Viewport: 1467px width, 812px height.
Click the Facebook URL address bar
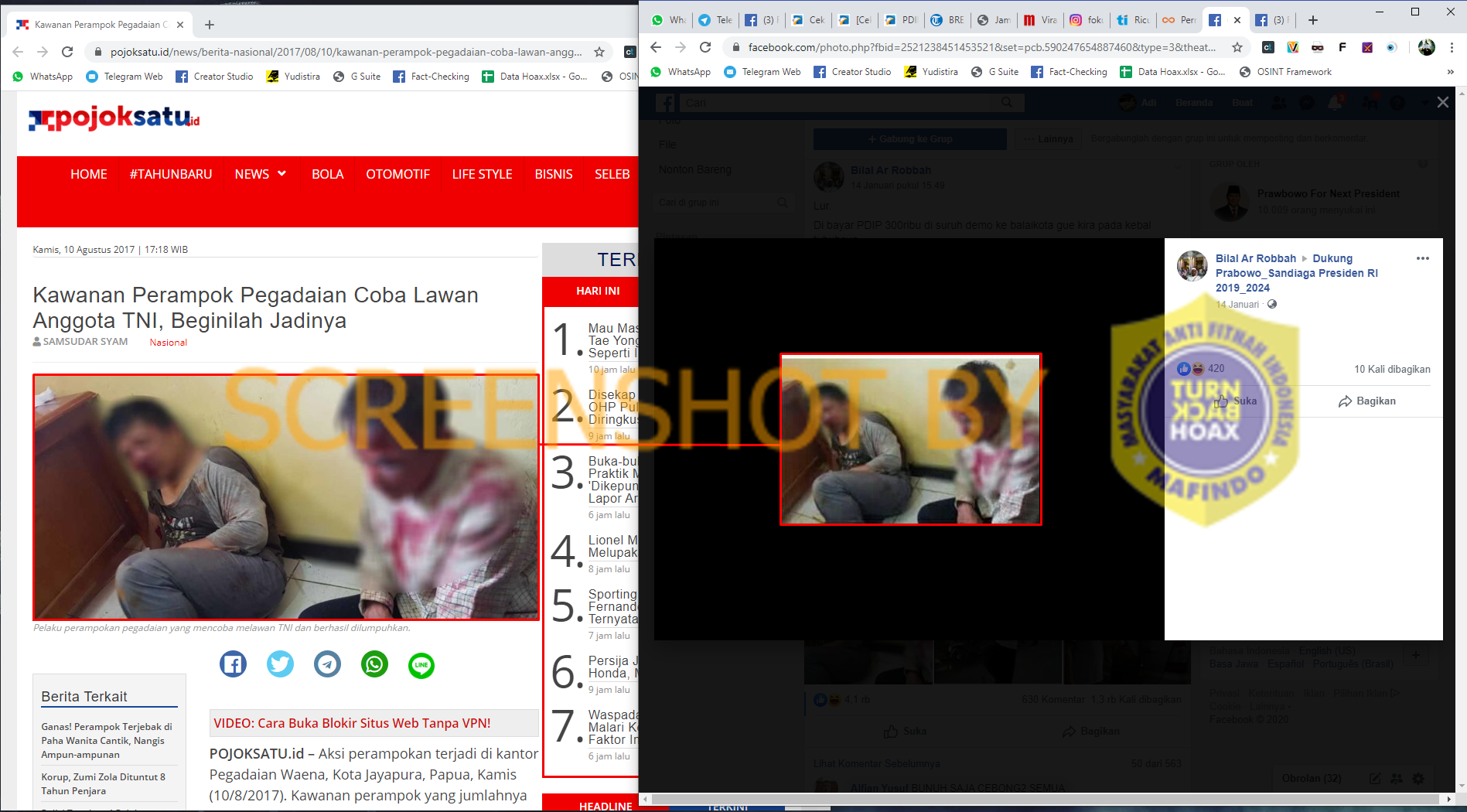pos(982,47)
